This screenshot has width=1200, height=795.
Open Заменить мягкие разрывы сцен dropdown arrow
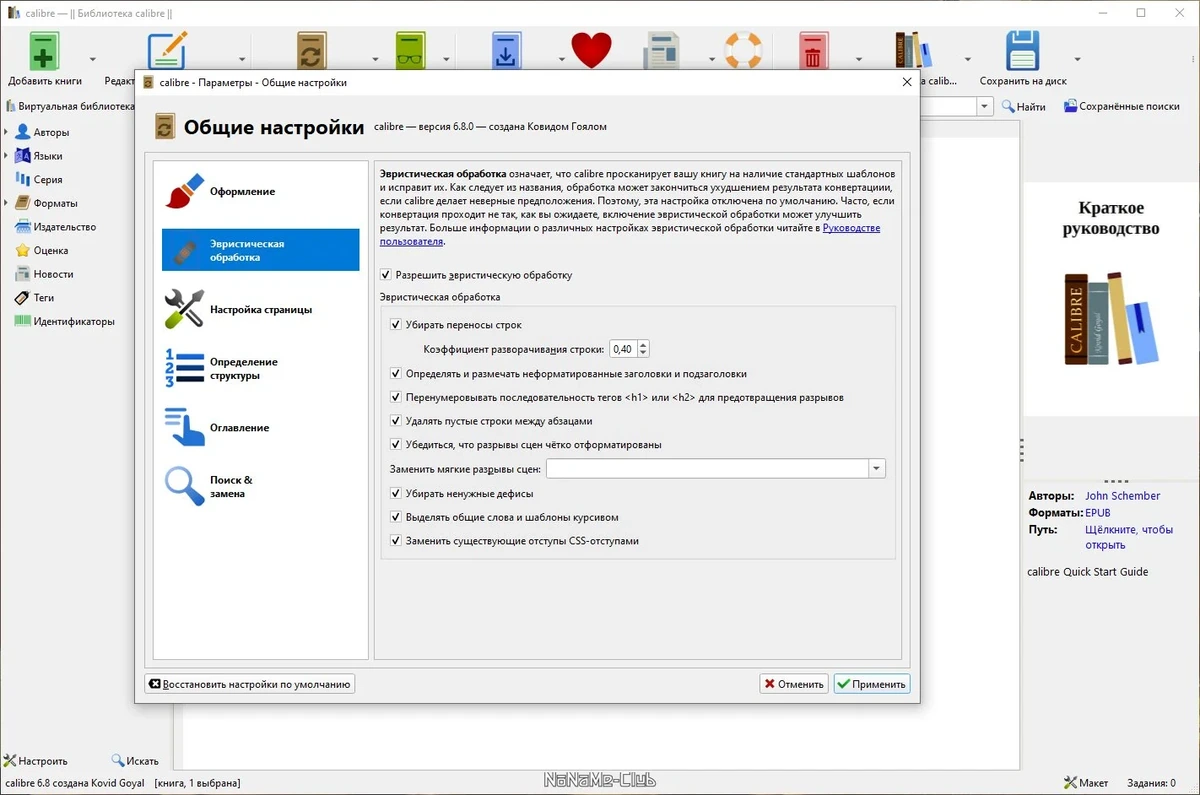877,468
